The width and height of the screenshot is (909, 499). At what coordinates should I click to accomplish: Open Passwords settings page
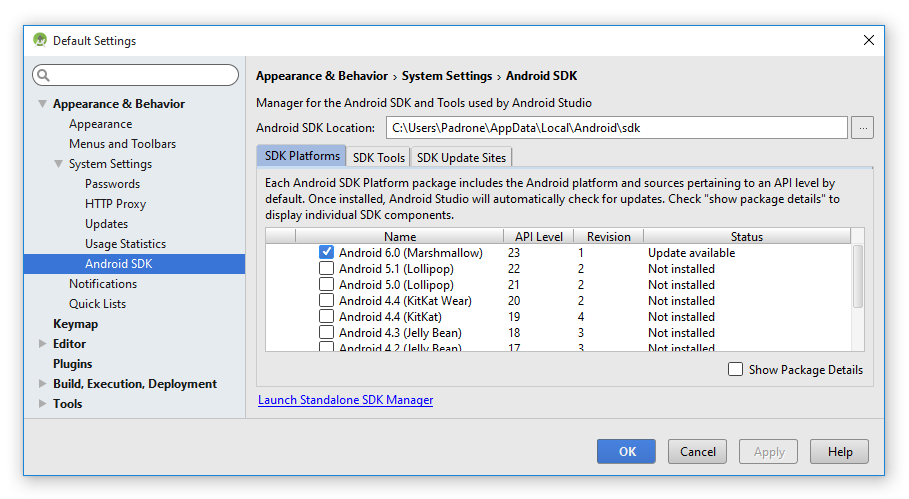112,184
